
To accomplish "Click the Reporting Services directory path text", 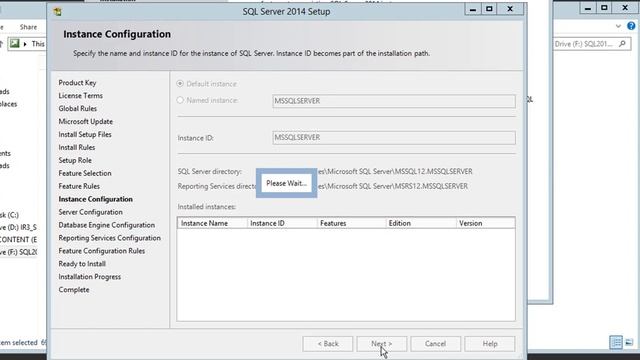I will (x=393, y=186).
